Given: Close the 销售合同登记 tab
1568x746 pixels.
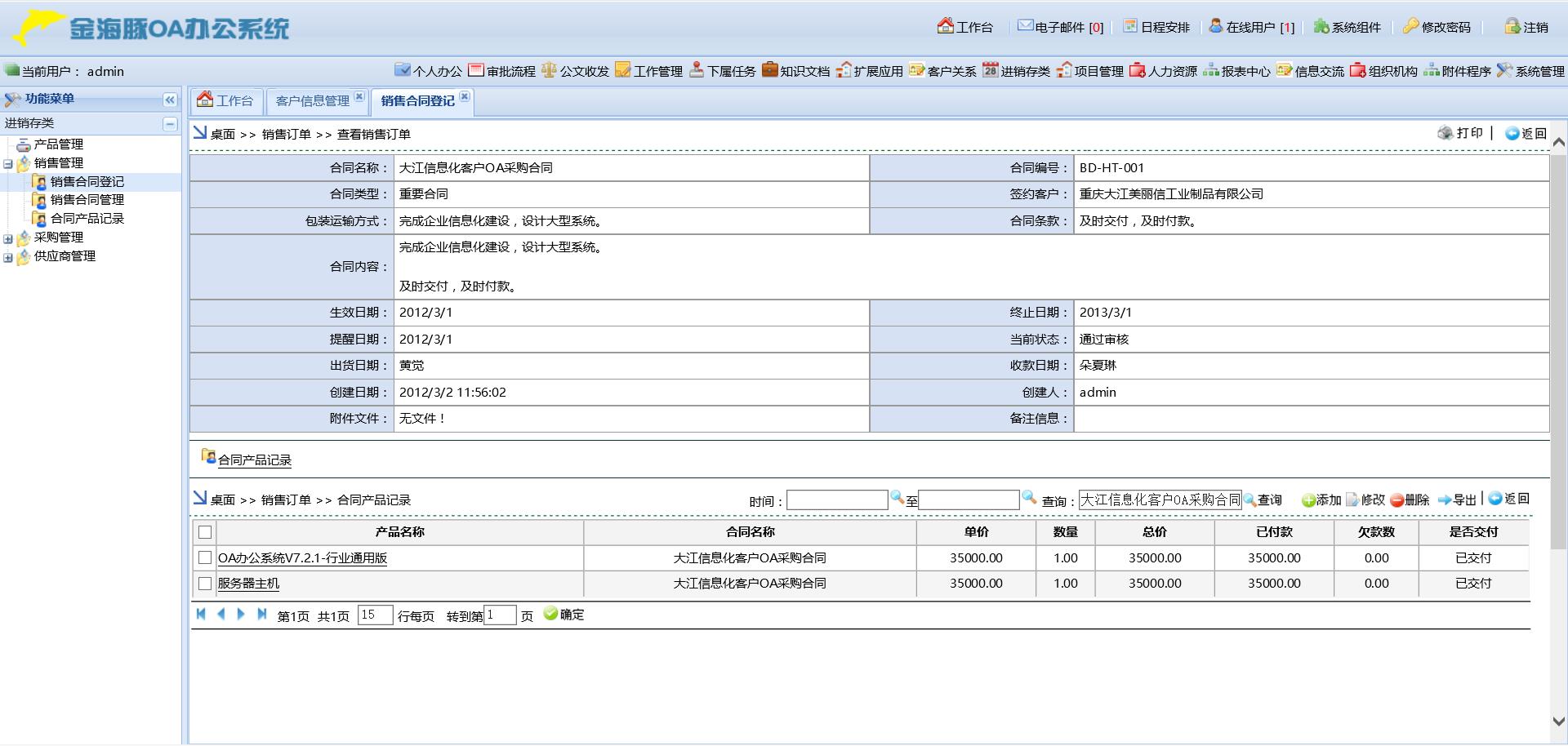Looking at the screenshot, I should pos(465,96).
